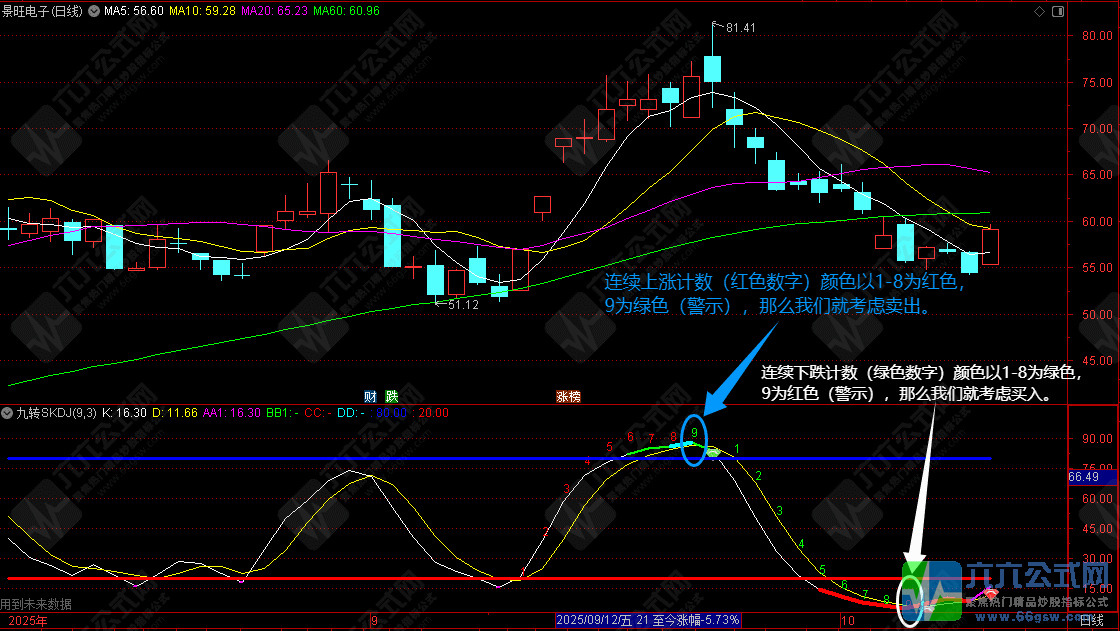The height and width of the screenshot is (631, 1120).
Task: Click the 2025/09/12 date info bar
Action: click(648, 621)
